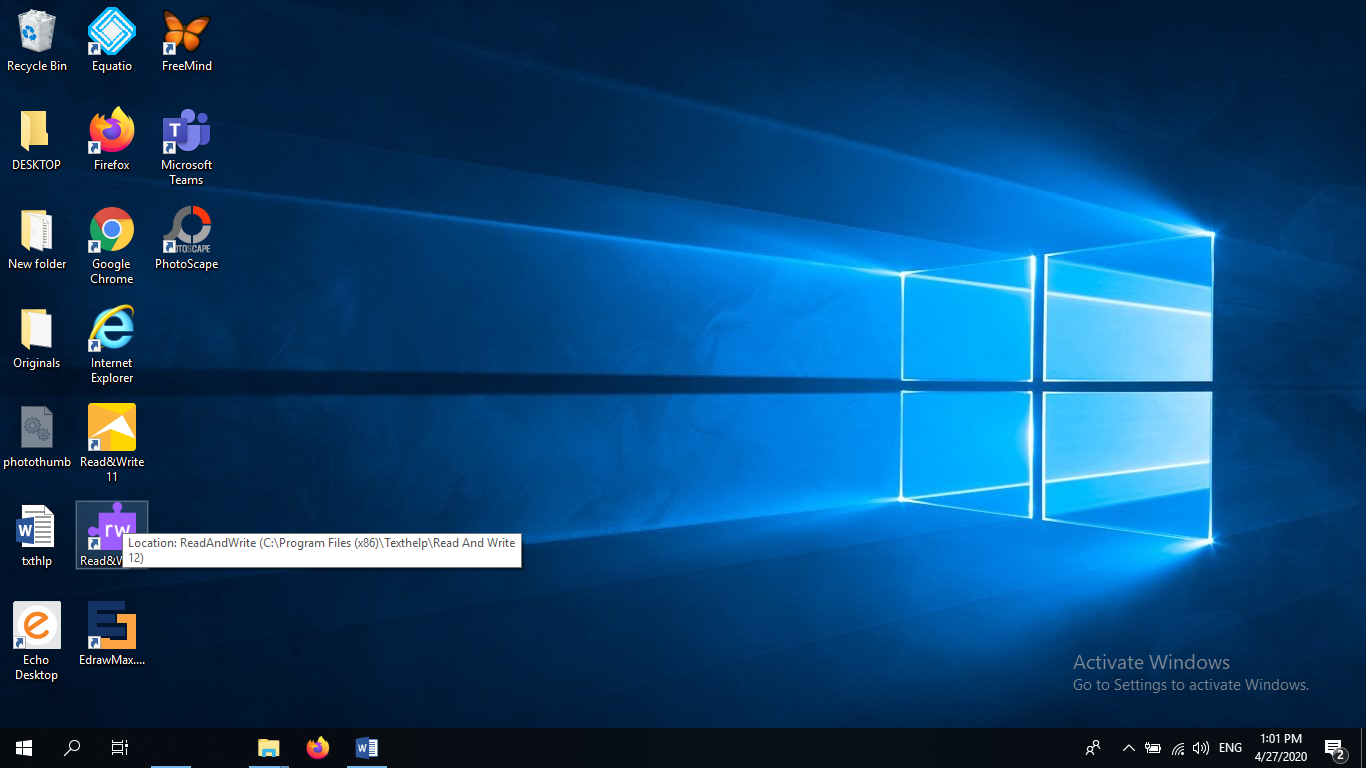Viewport: 1366px width, 768px height.
Task: Select the Echo Desktop shortcut
Action: click(x=37, y=642)
